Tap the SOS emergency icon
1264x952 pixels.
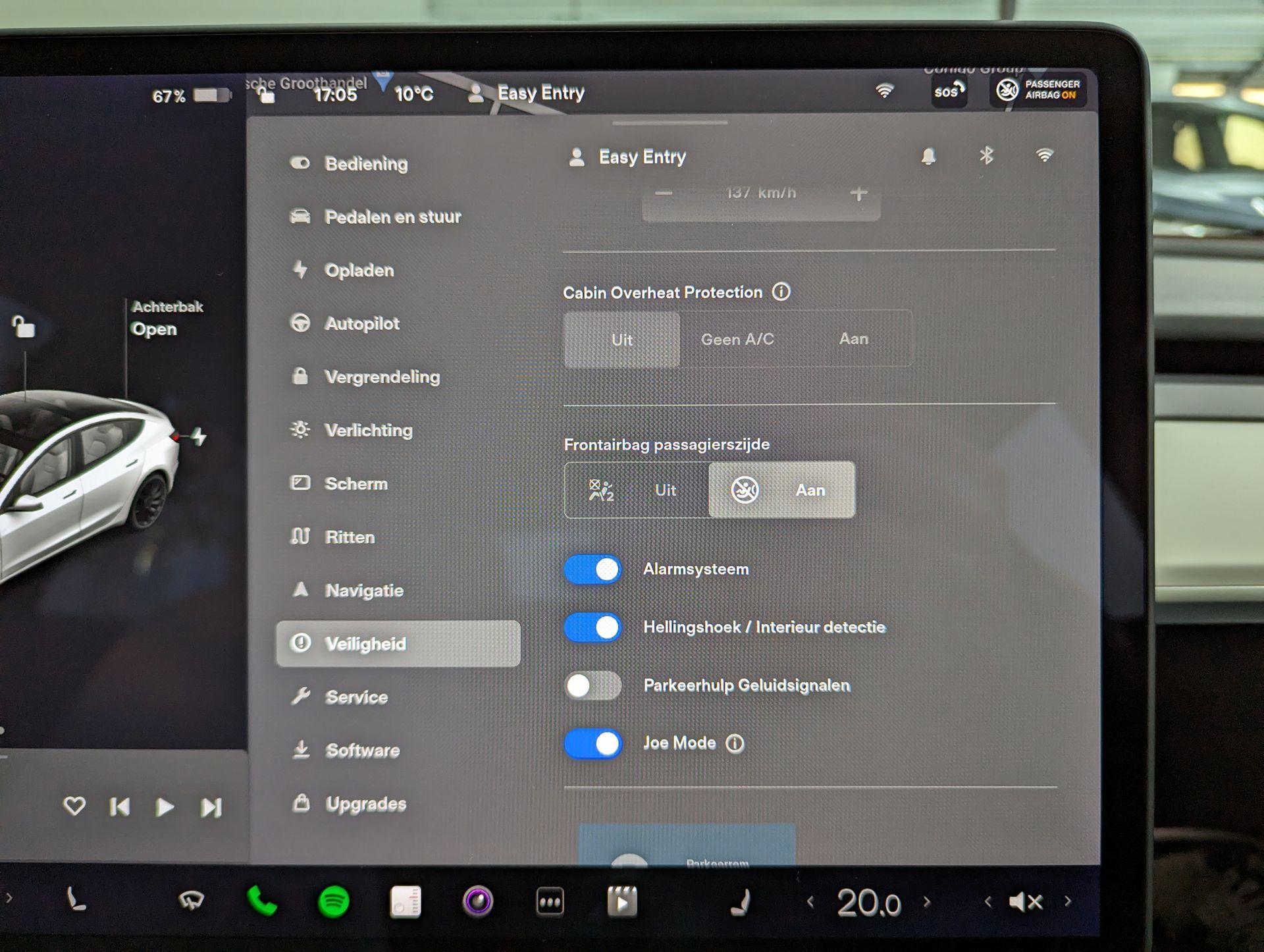pos(949,91)
